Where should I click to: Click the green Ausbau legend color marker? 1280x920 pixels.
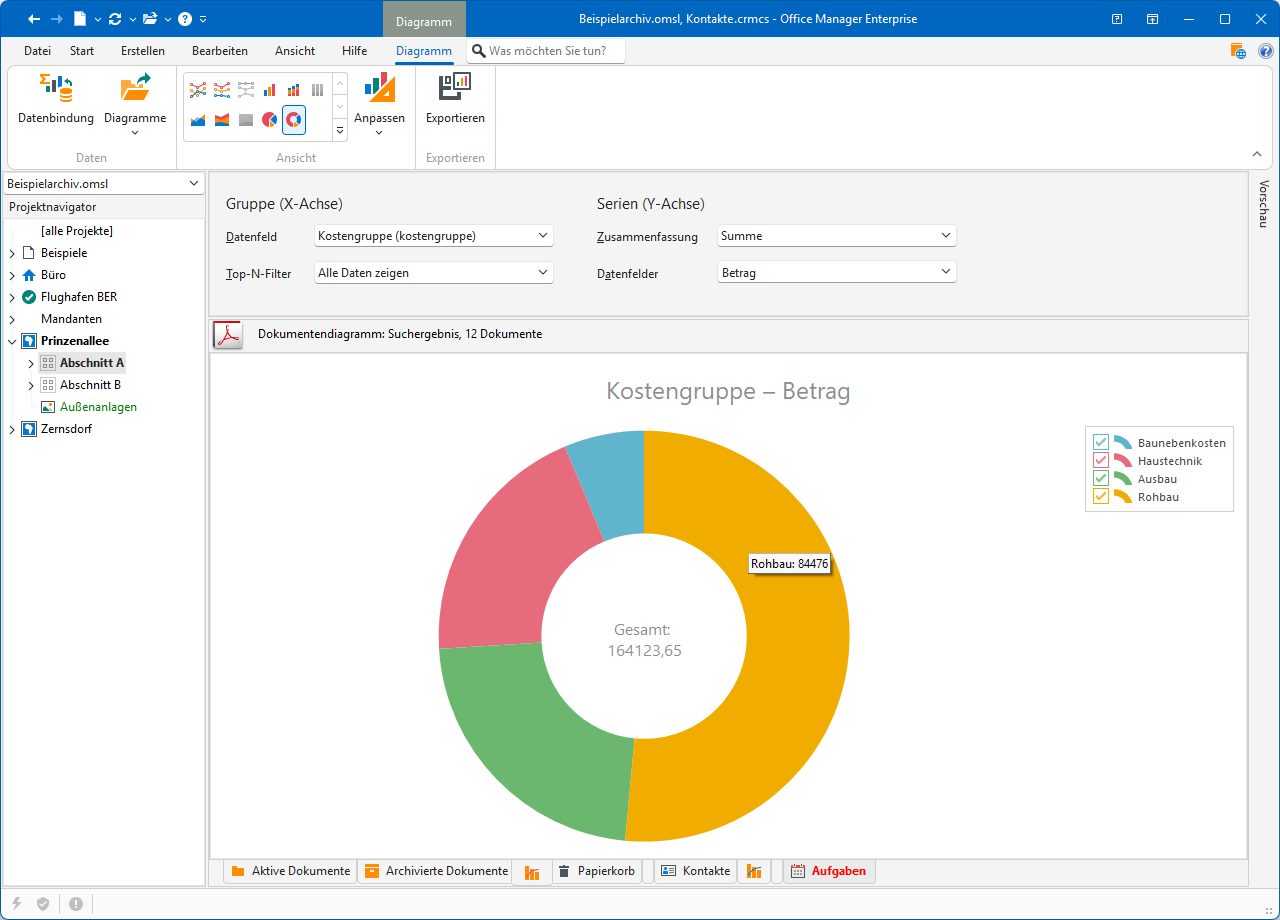(1123, 478)
